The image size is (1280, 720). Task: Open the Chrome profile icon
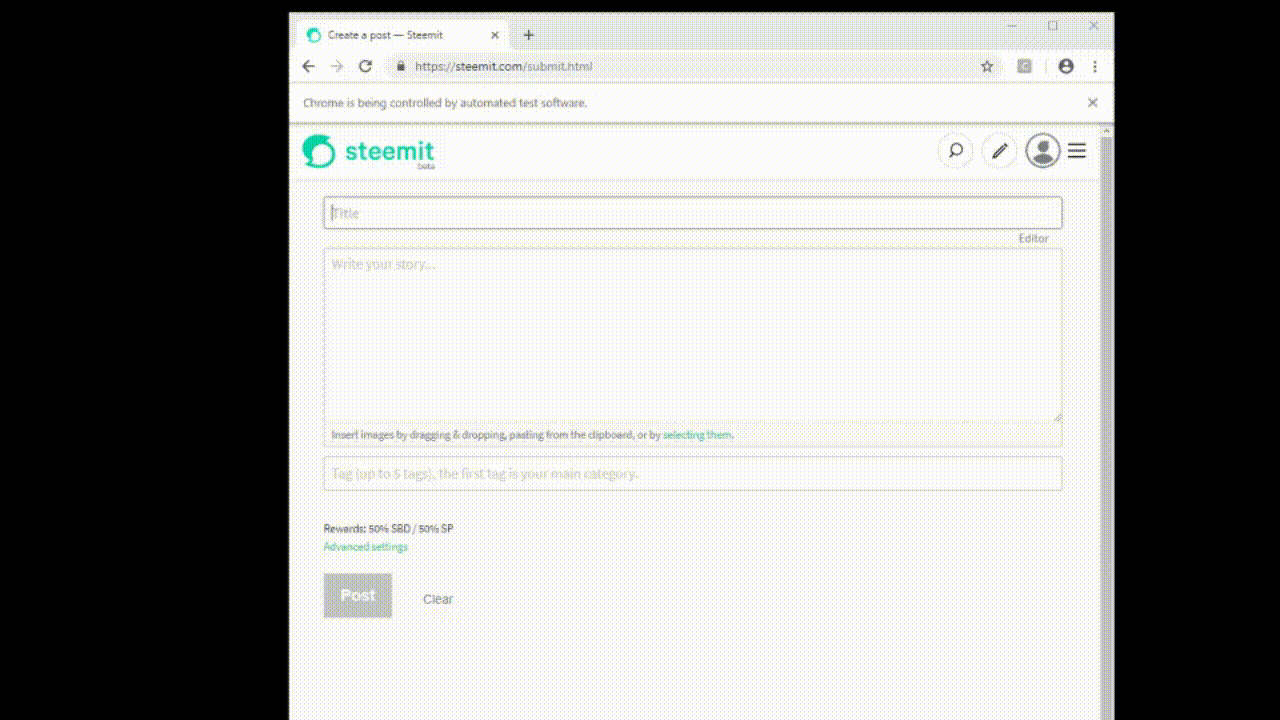coord(1066,66)
